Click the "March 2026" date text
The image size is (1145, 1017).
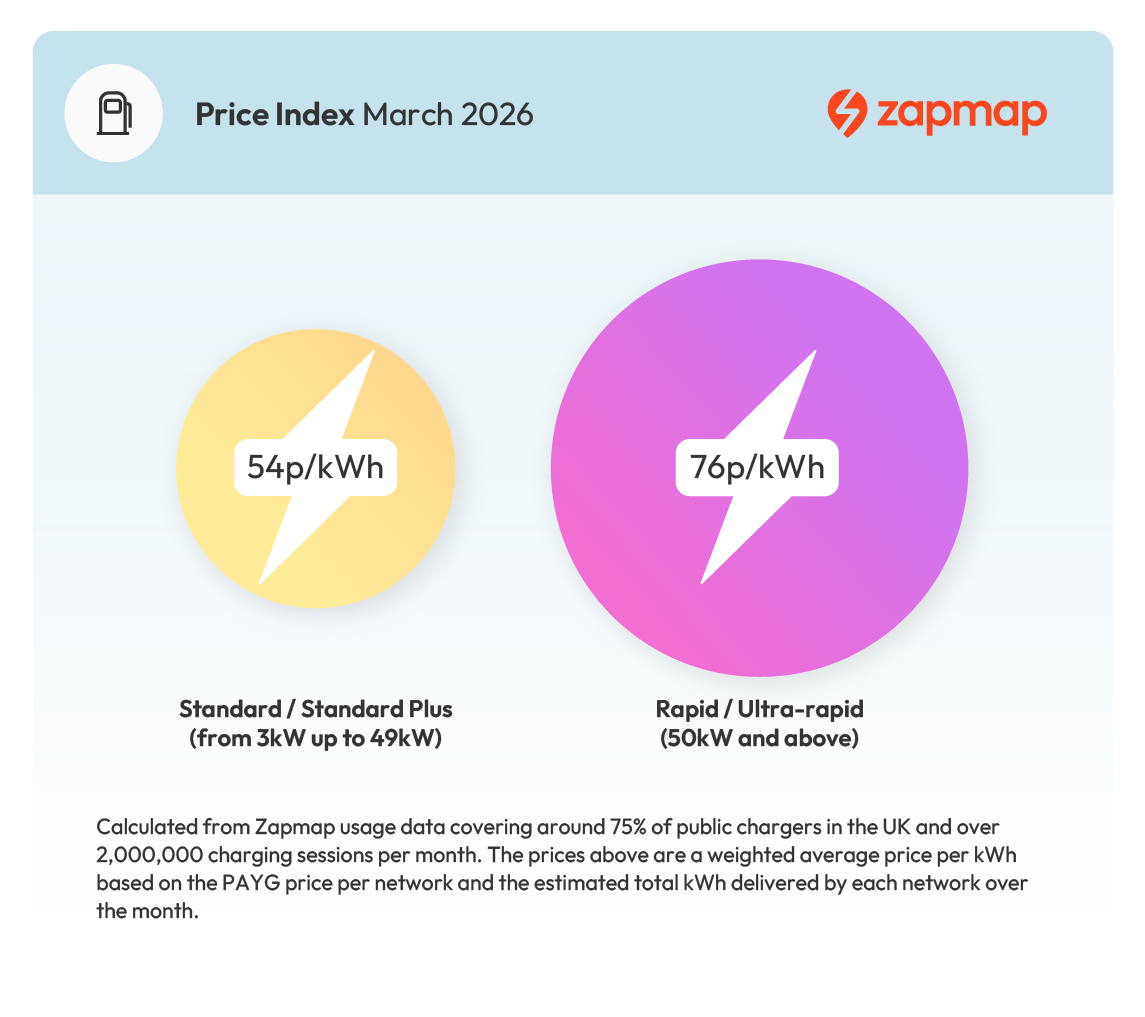tap(447, 115)
